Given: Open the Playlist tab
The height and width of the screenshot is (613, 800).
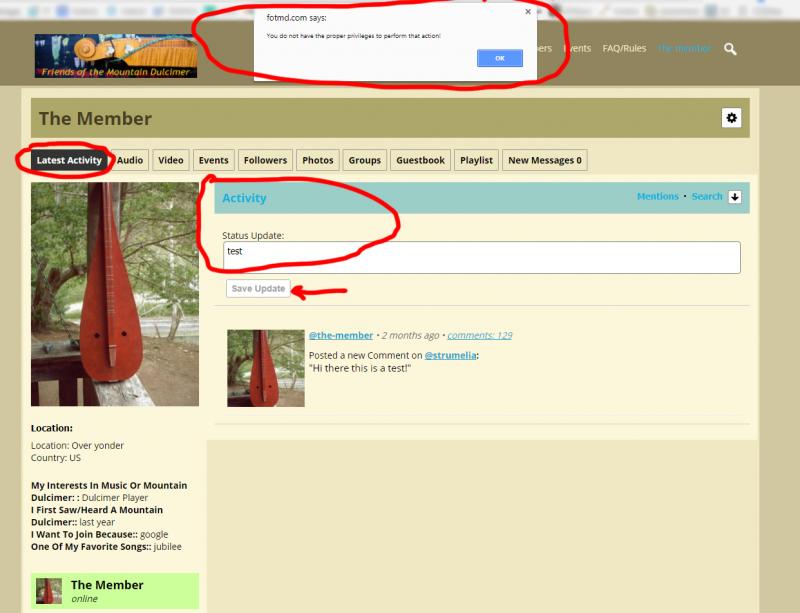Looking at the screenshot, I should [x=477, y=160].
